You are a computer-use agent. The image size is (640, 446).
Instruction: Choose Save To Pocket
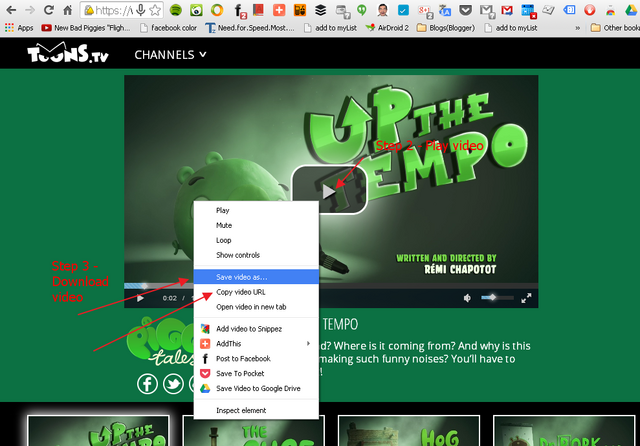pyautogui.click(x=256, y=373)
